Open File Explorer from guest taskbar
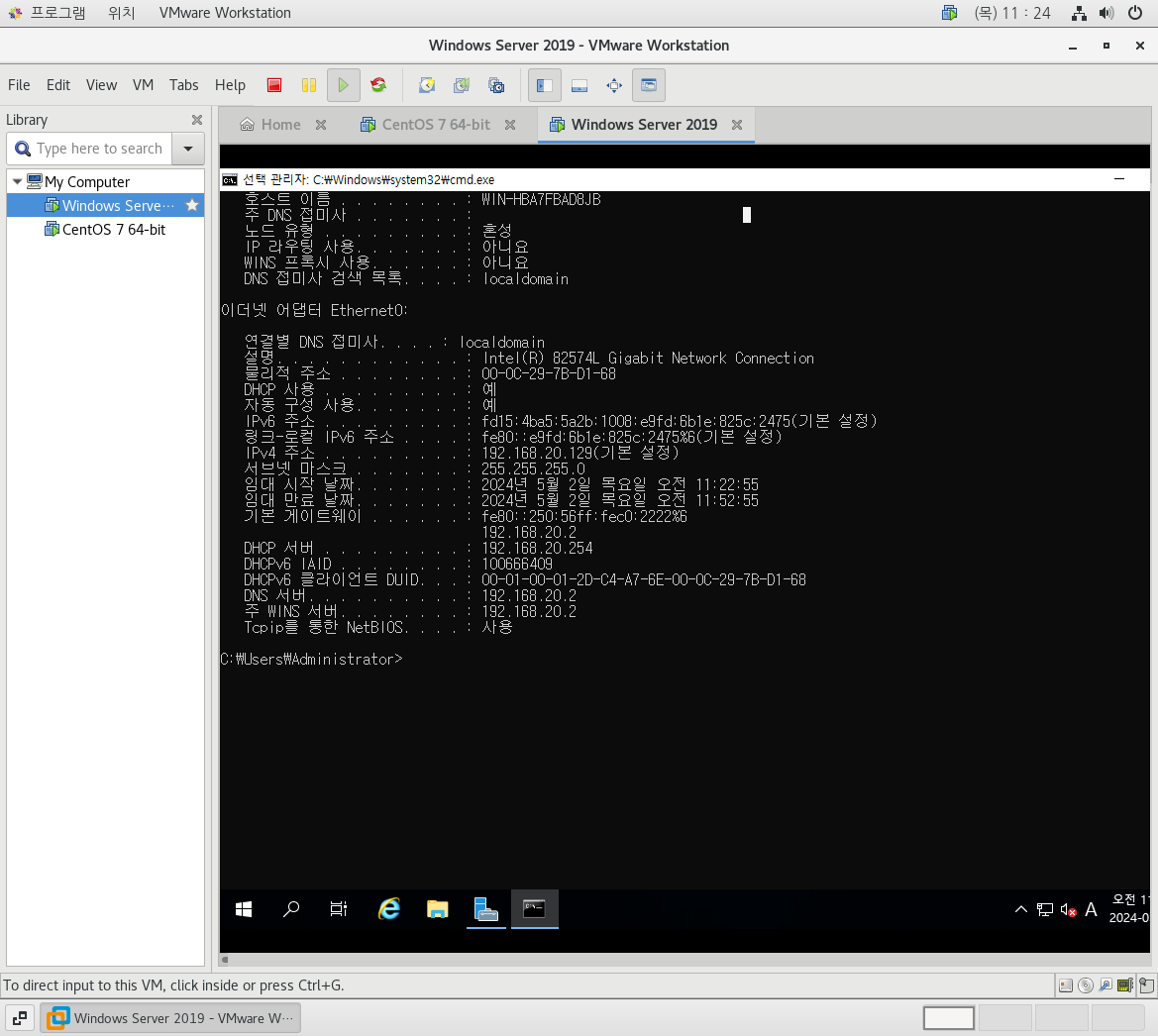Image resolution: width=1158 pixels, height=1036 pixels. pyautogui.click(x=437, y=909)
